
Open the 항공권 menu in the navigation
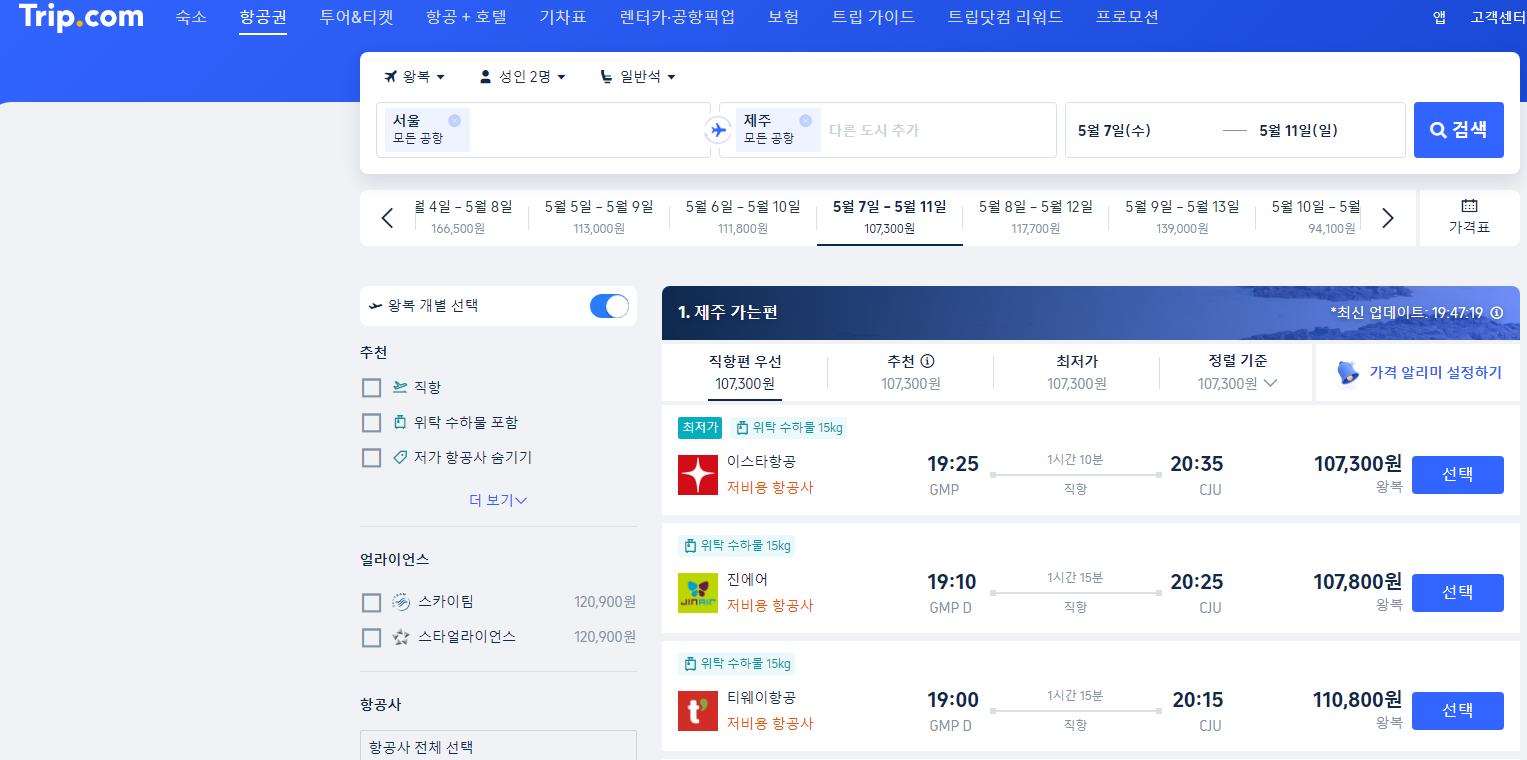[262, 16]
